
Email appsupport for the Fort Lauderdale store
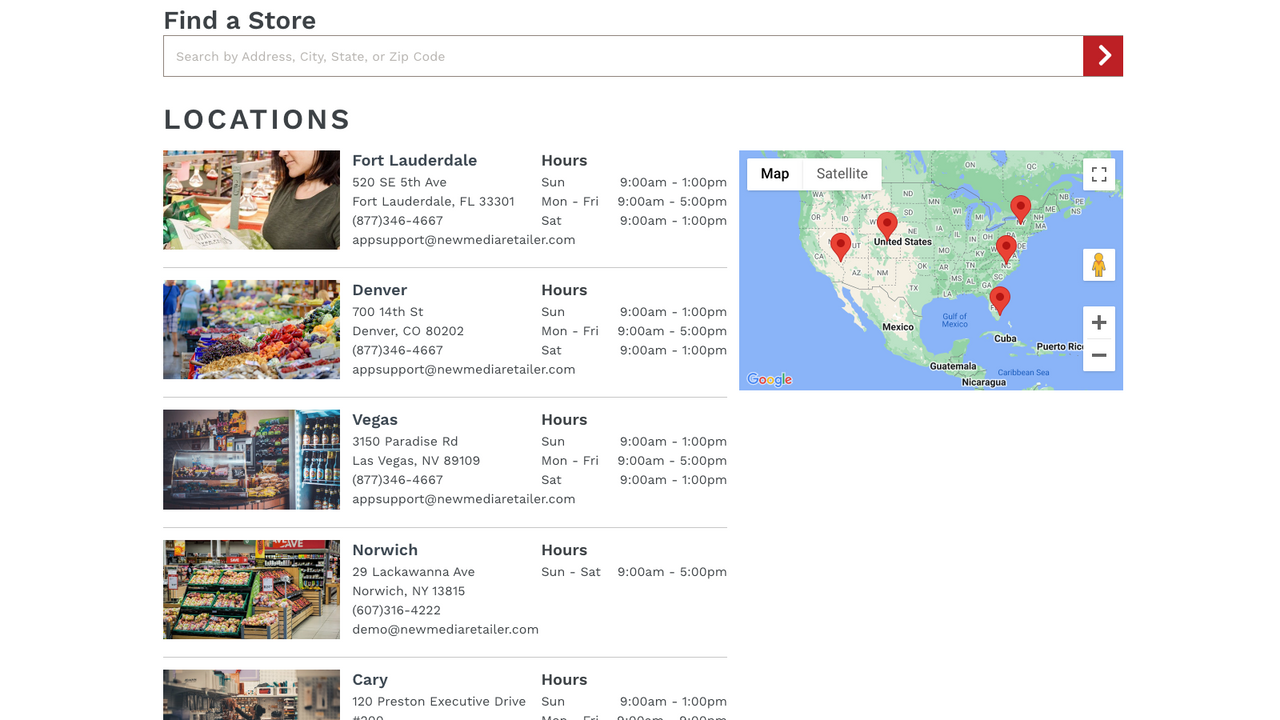coord(463,239)
